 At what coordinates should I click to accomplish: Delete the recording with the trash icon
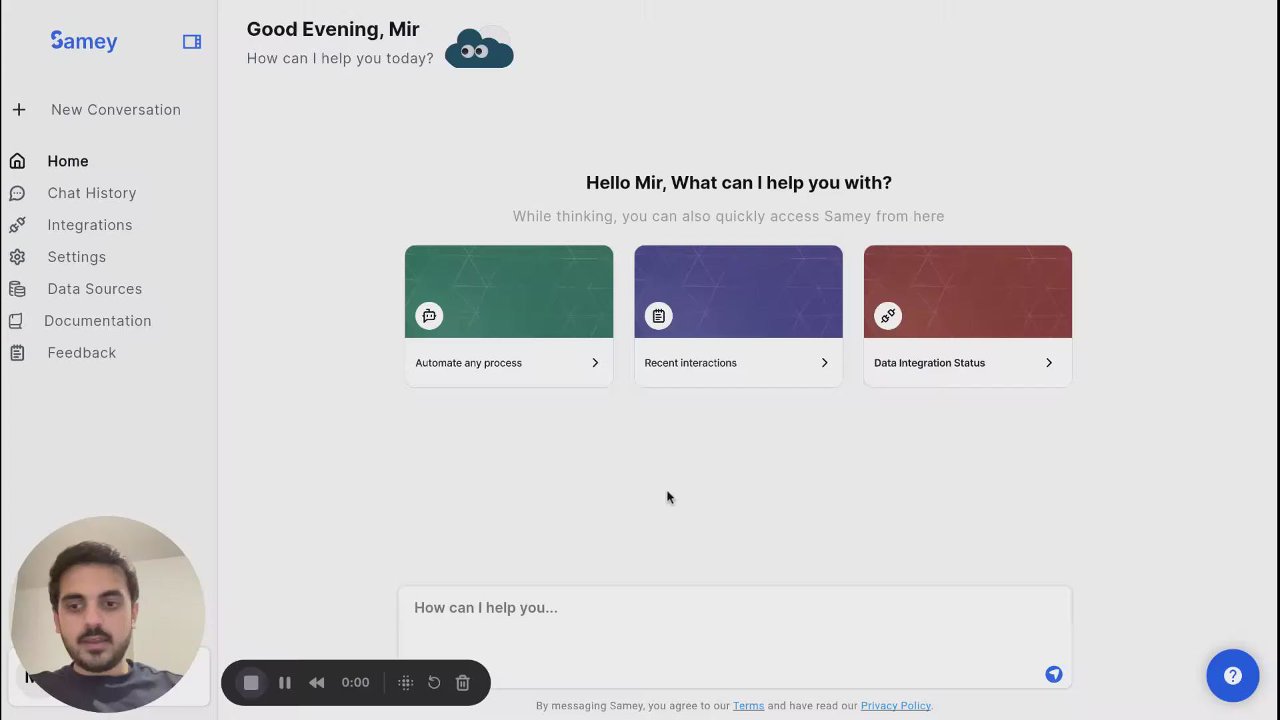click(x=462, y=683)
